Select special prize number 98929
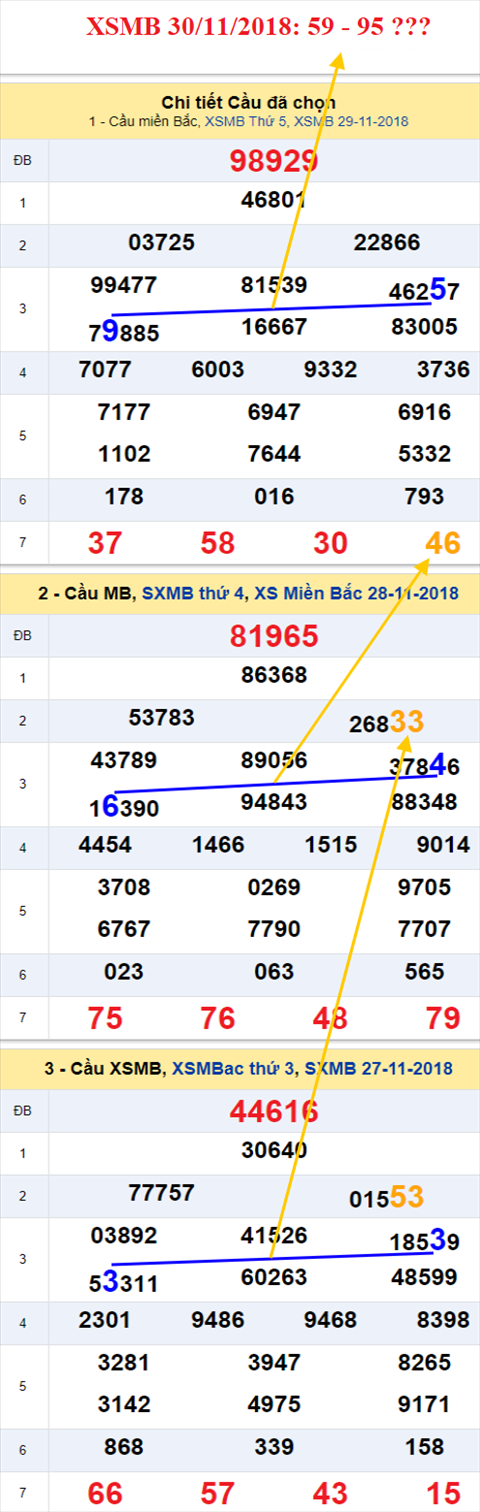Screen dimensions: 480x1512 tap(273, 161)
